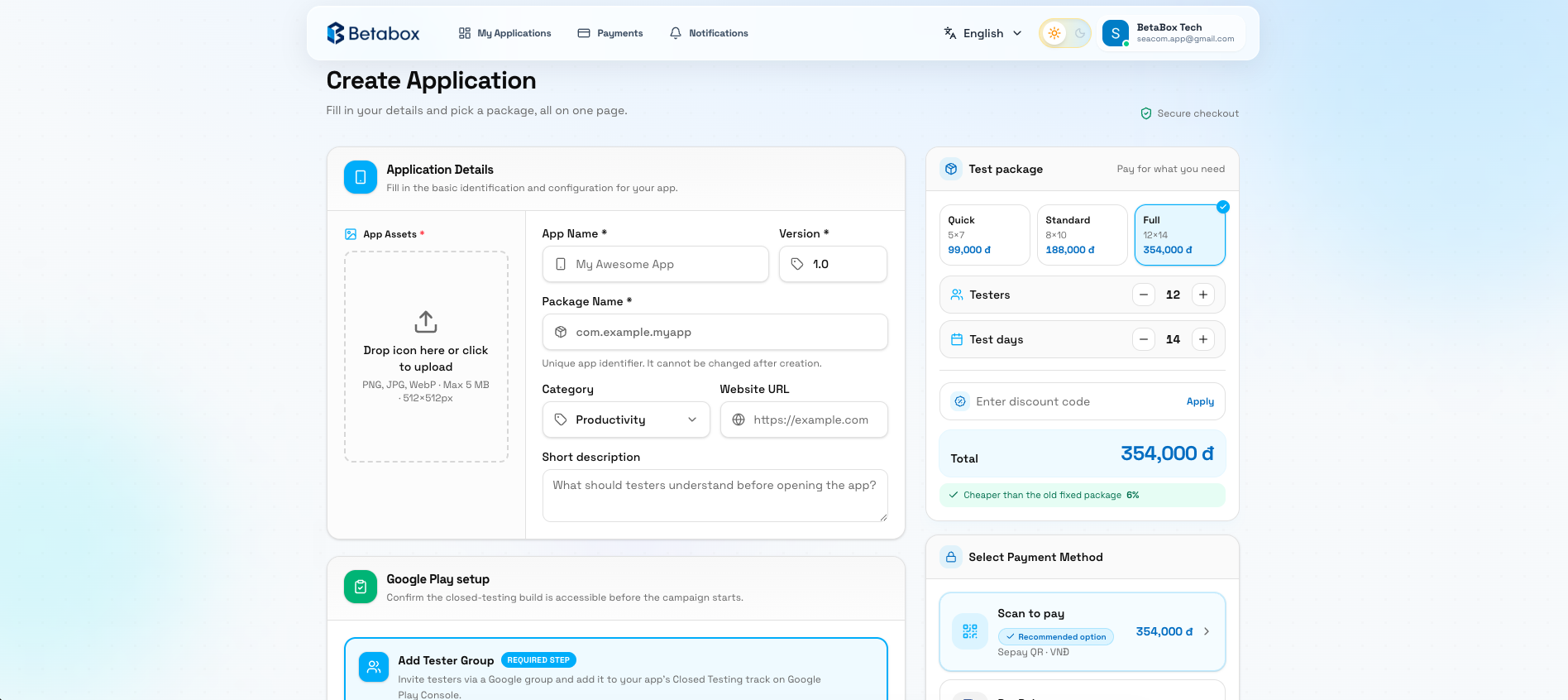Click the Add Tester Group people icon

[374, 667]
